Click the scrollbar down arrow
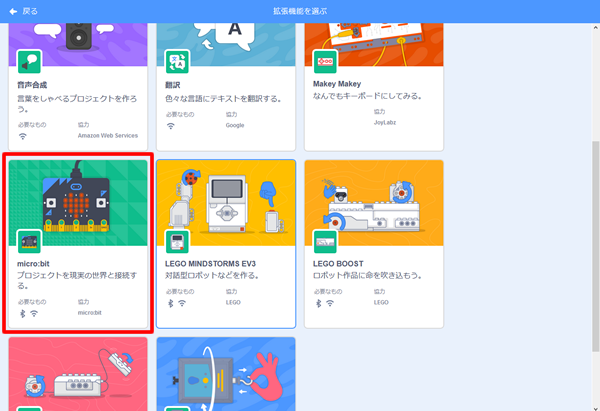This screenshot has height=411, width=600. point(596,408)
